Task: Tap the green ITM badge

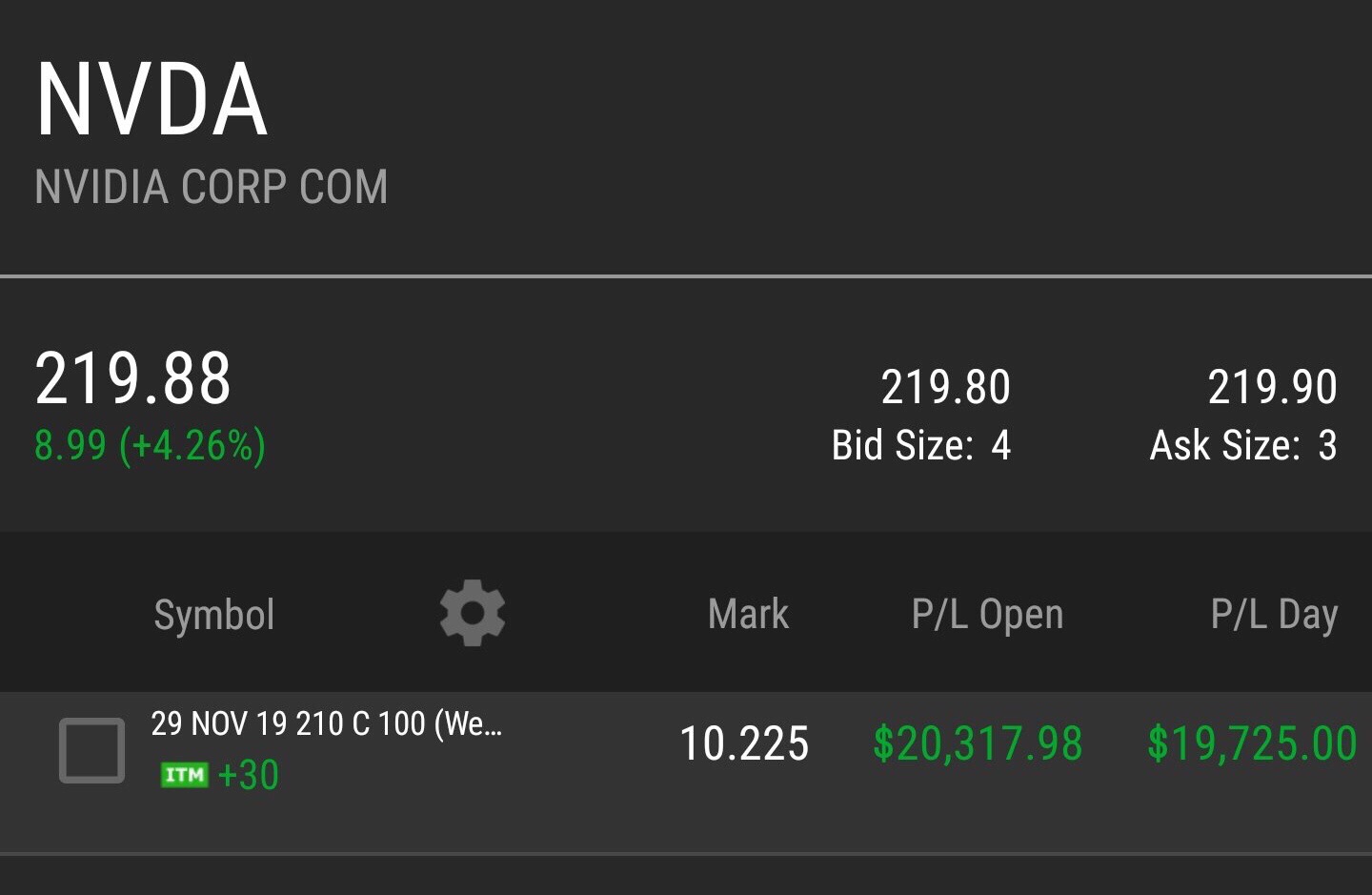Action: [x=184, y=775]
